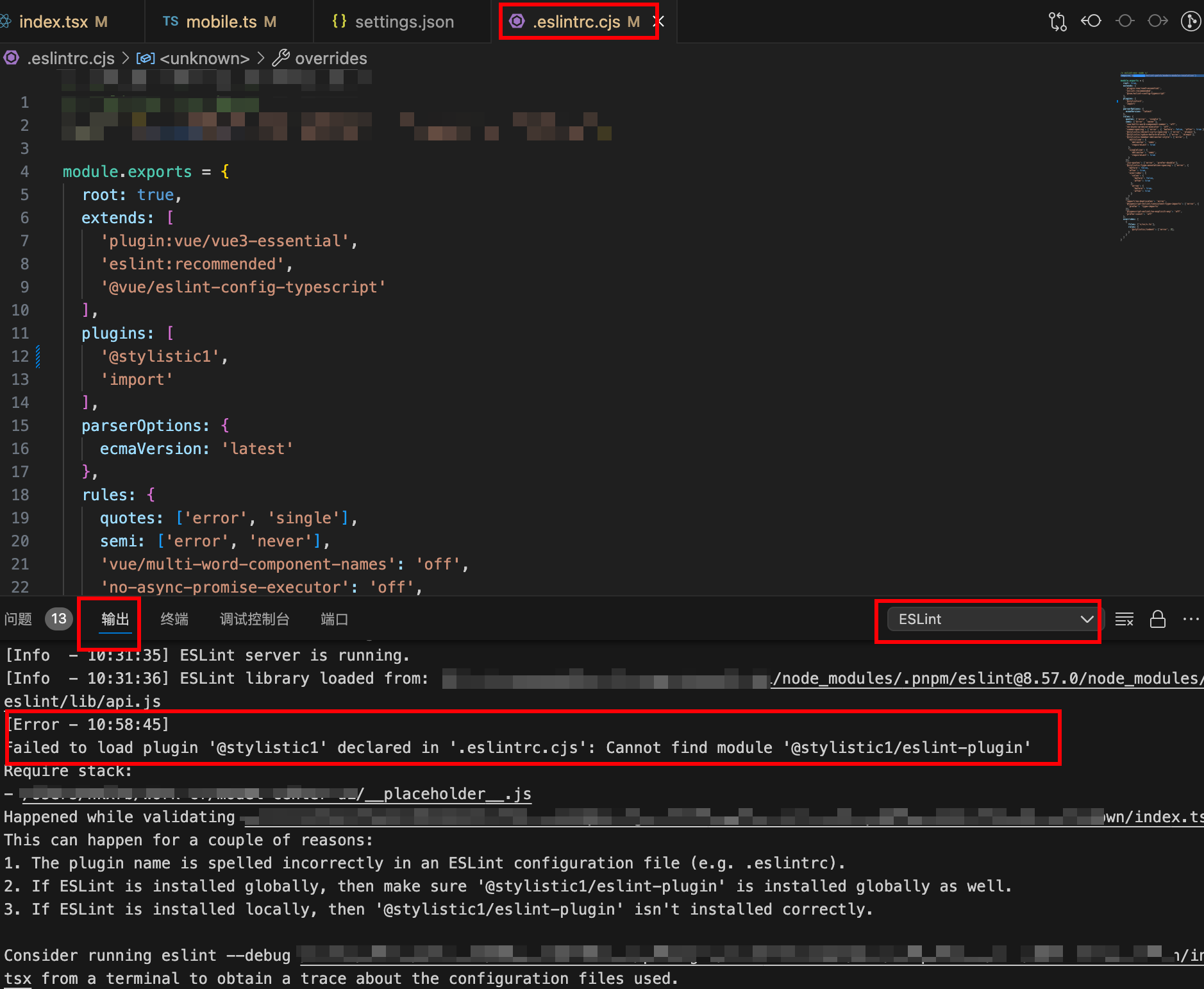The width and height of the screenshot is (1204, 989).
Task: Click the Problems badge showing 13
Action: [58, 620]
